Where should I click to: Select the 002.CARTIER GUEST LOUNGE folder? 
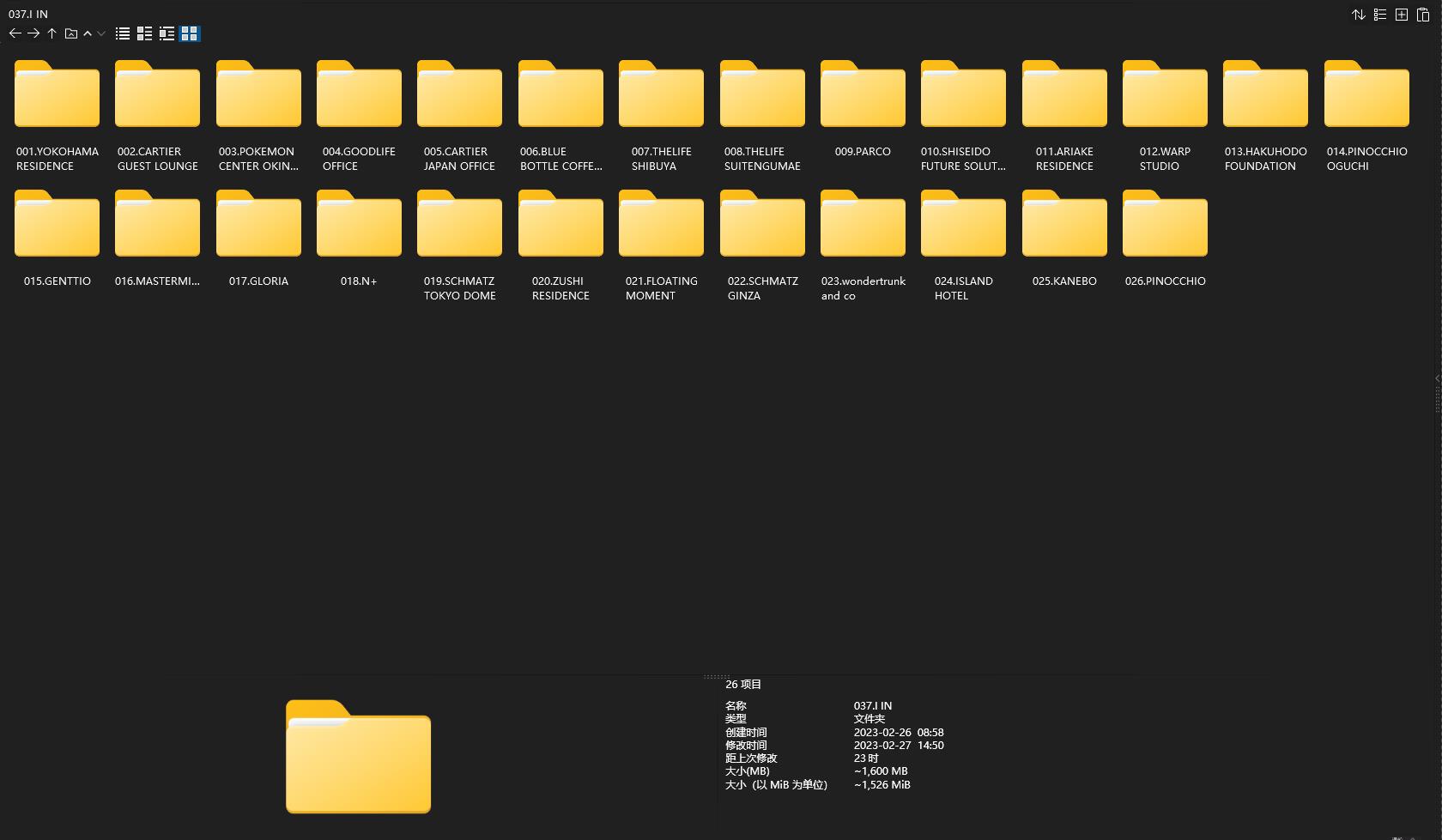[158, 116]
